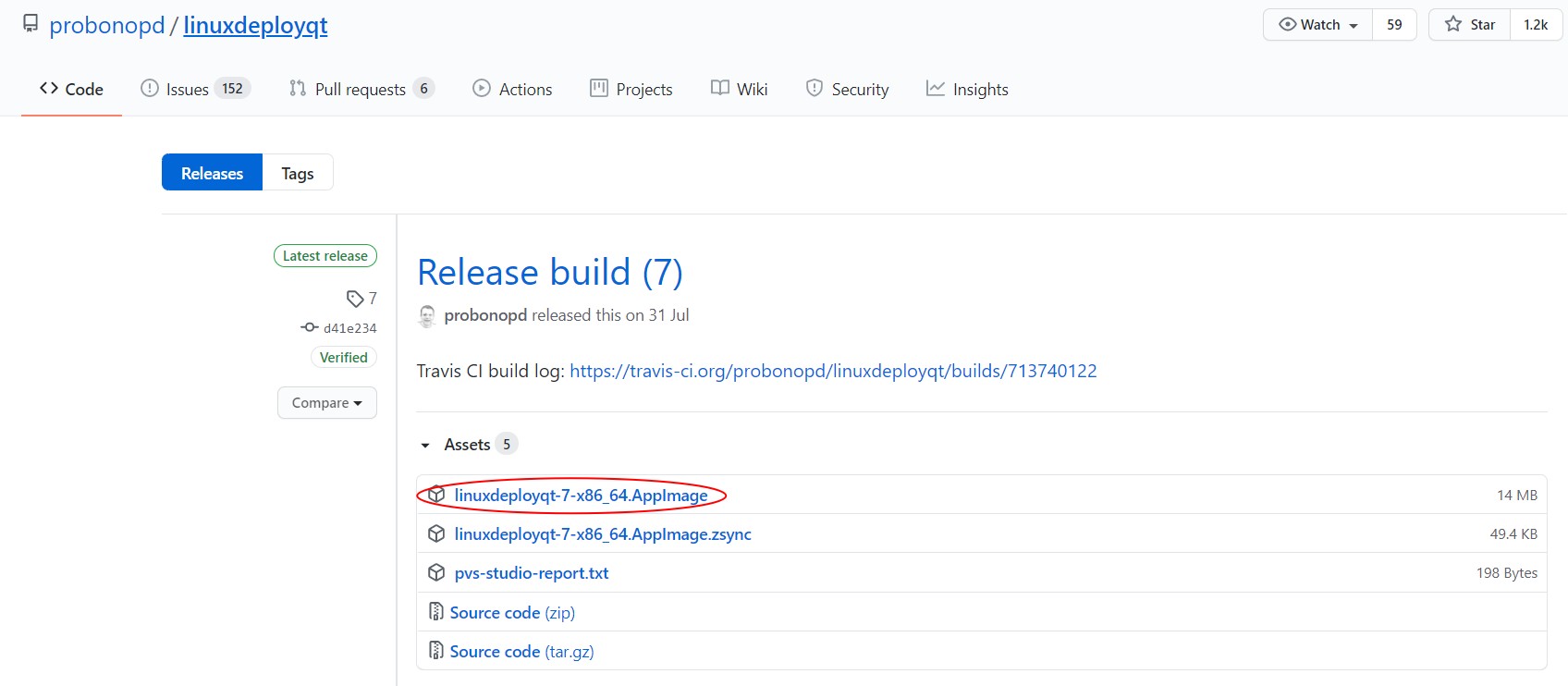Click the eye icon in Watch button
This screenshot has width=1568, height=686.
(x=1287, y=24)
